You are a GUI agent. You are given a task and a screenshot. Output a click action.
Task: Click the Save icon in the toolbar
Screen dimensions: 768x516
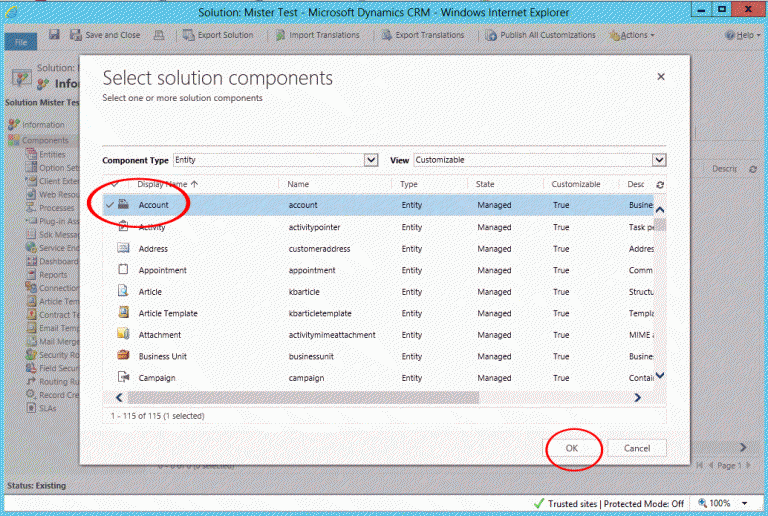coord(54,34)
